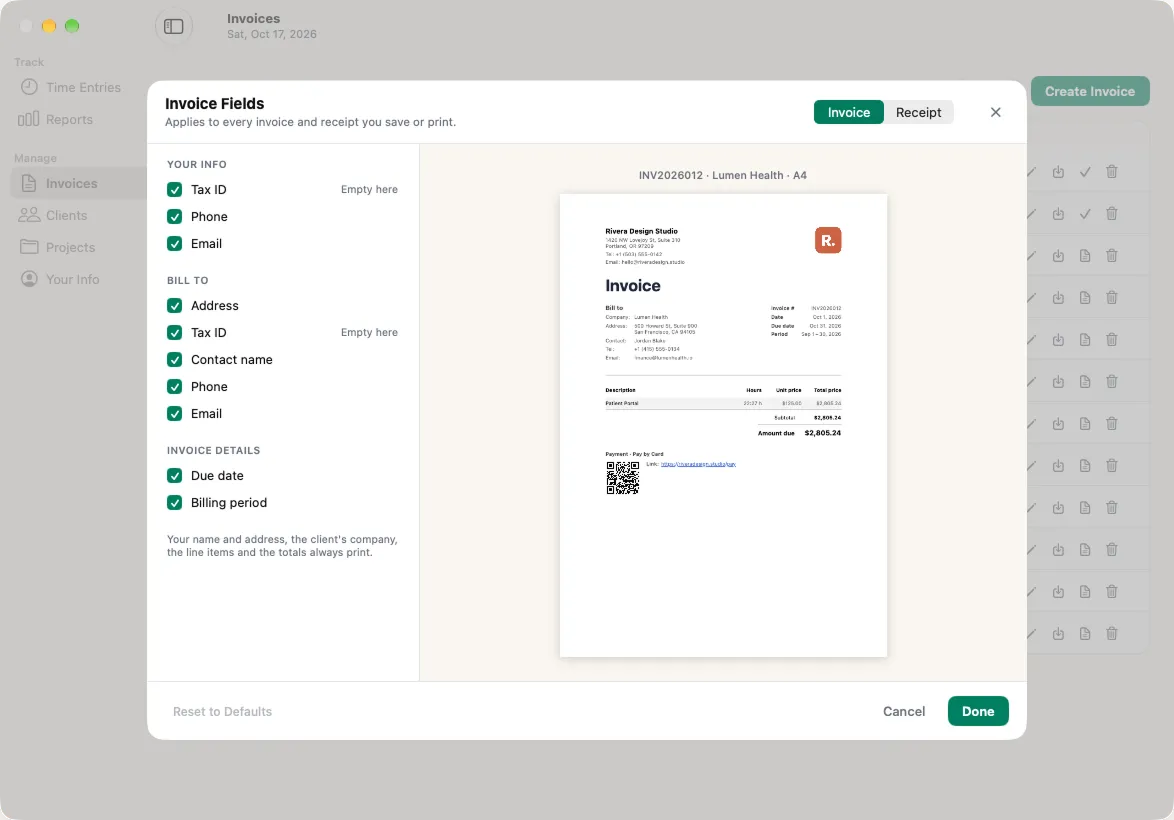The height and width of the screenshot is (820, 1174).
Task: Uncheck Tax ID under Bill To
Action: [x=174, y=332]
